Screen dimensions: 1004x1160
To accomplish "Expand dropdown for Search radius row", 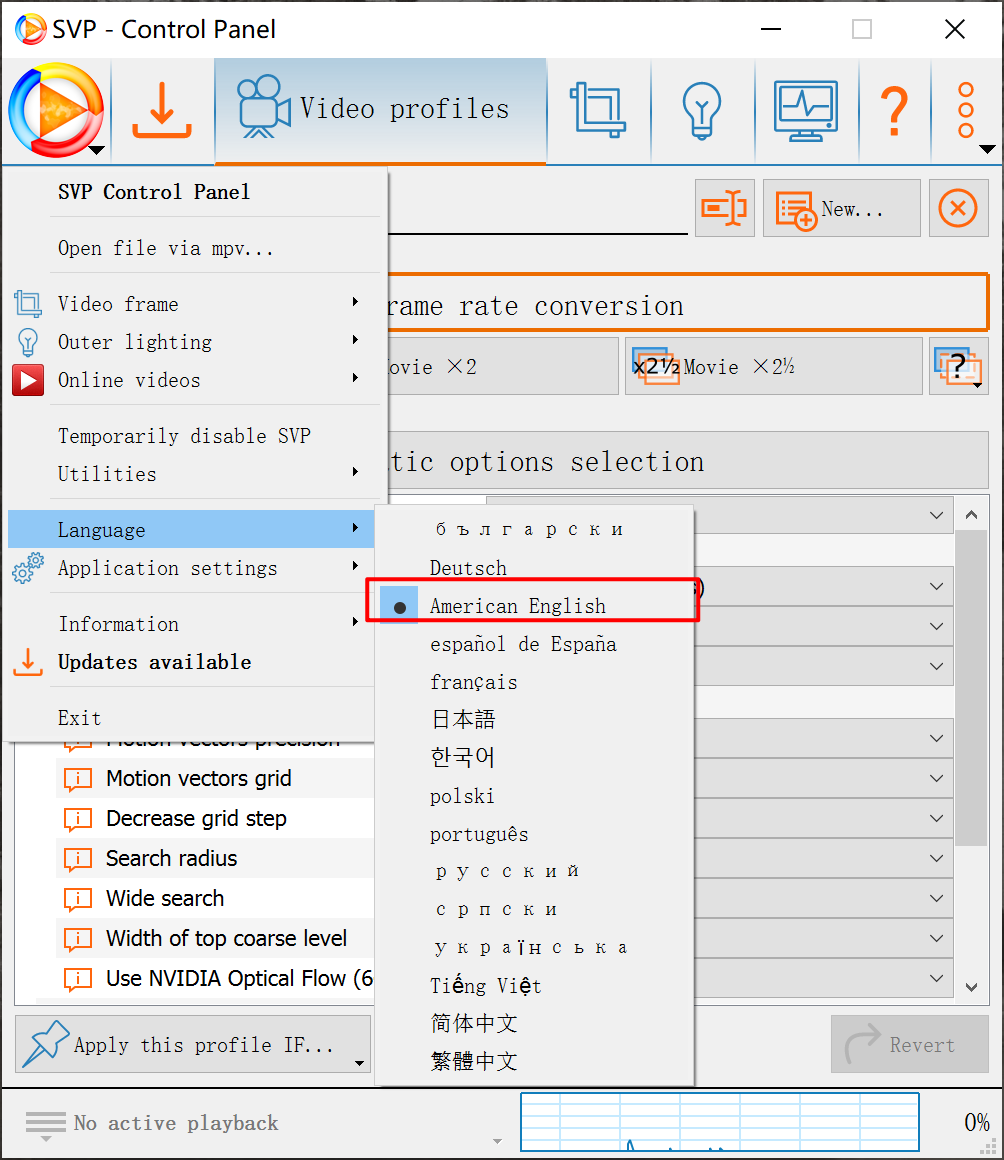I will [x=936, y=858].
